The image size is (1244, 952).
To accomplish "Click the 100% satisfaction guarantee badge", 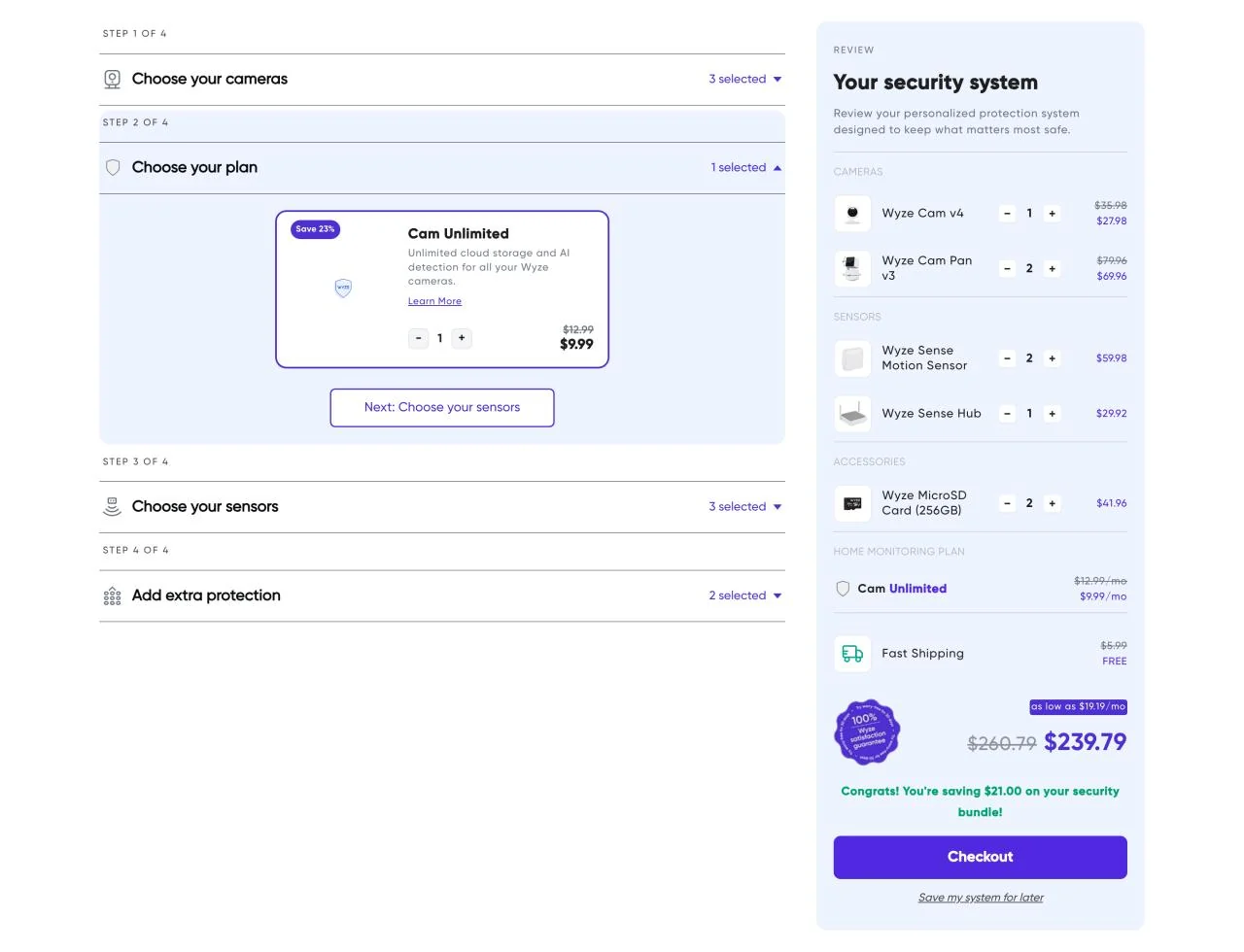I will [x=867, y=731].
